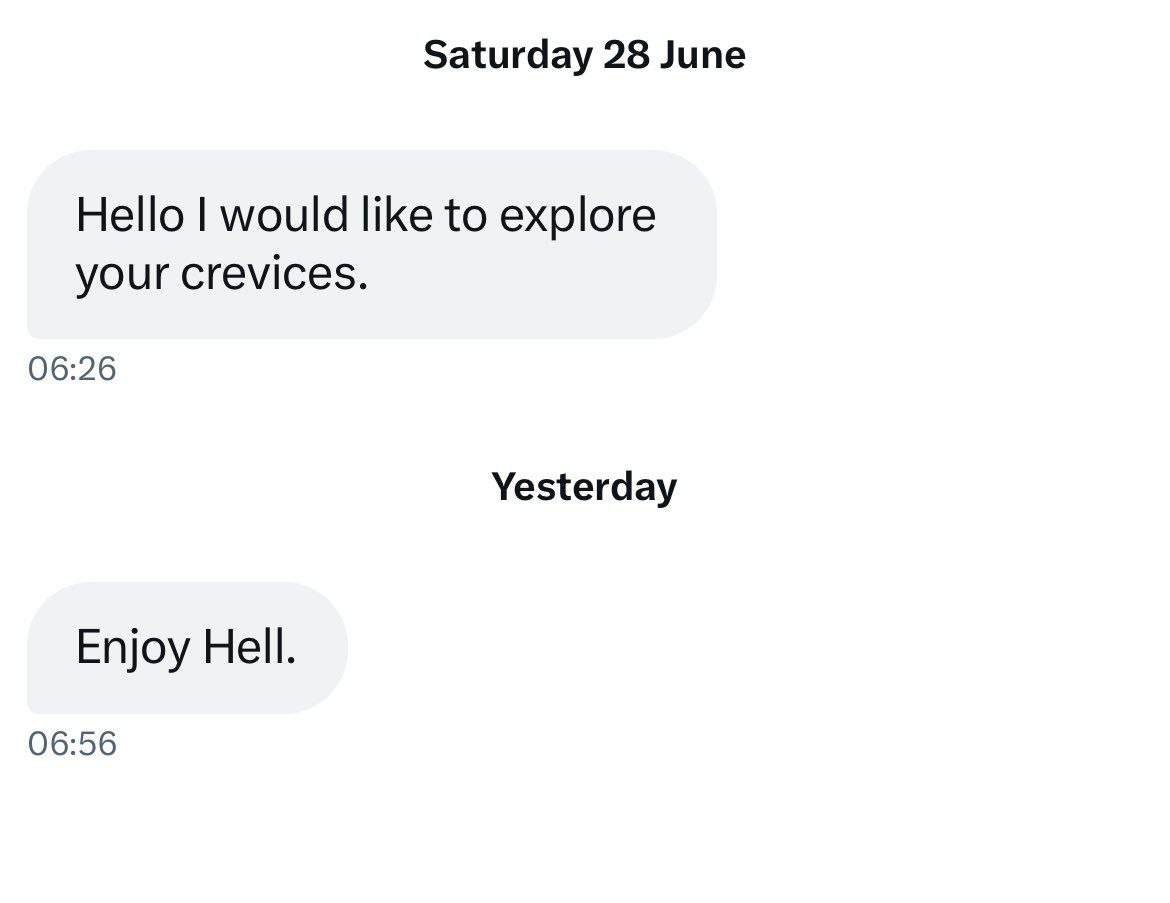The image size is (1170, 903).
Task: Click the "Saturday 28 June" date header
Action: [x=584, y=55]
